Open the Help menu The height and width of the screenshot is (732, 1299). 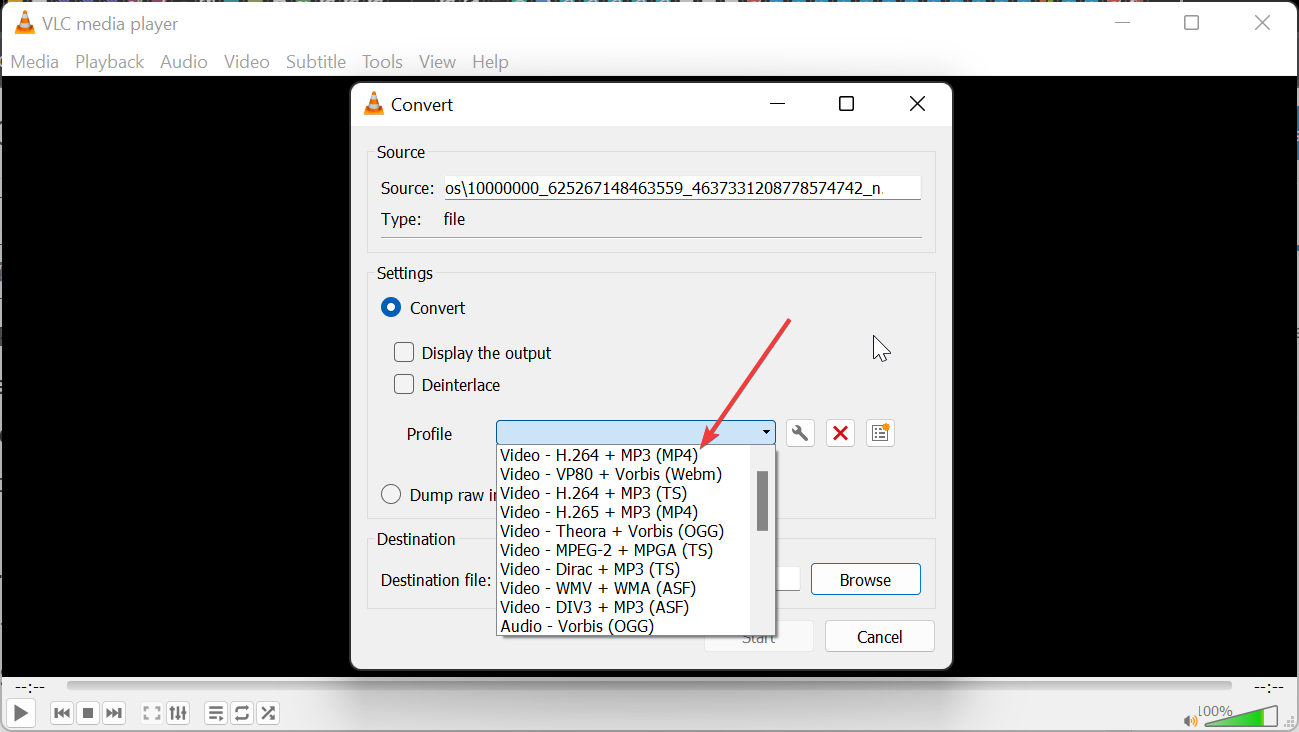[490, 62]
